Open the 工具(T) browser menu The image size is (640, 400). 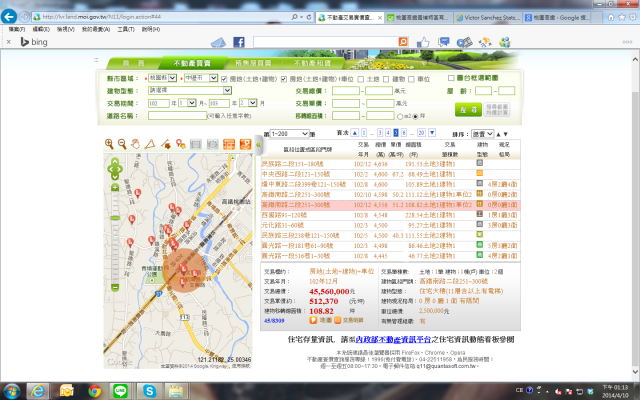pyautogui.click(x=126, y=29)
